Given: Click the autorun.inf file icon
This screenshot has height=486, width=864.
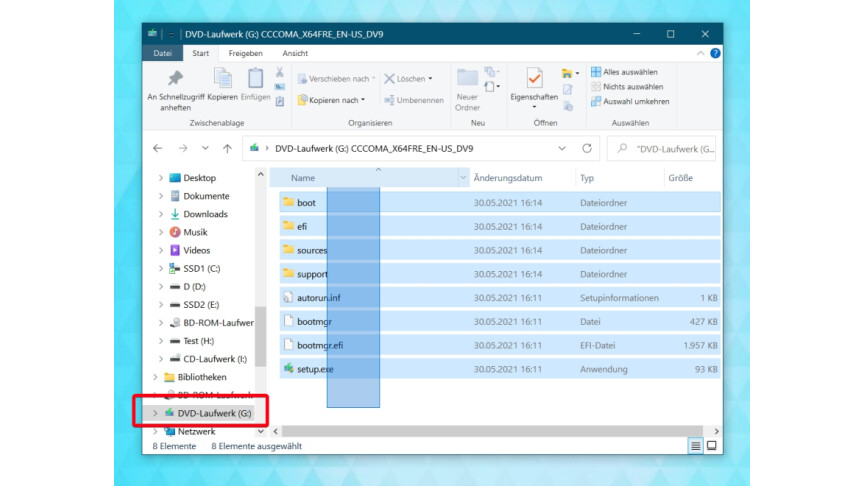Looking at the screenshot, I should pyautogui.click(x=288, y=298).
